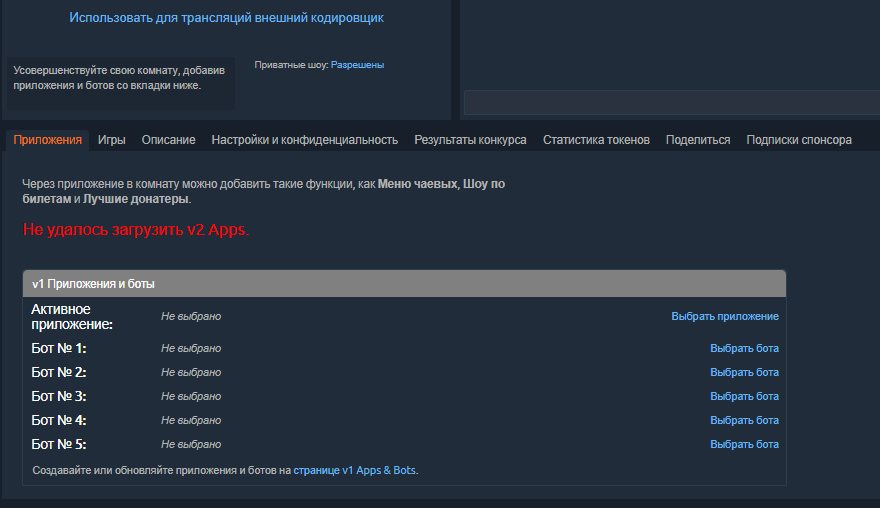
Task: Pick a bot for Бот № 4
Action: 744,421
